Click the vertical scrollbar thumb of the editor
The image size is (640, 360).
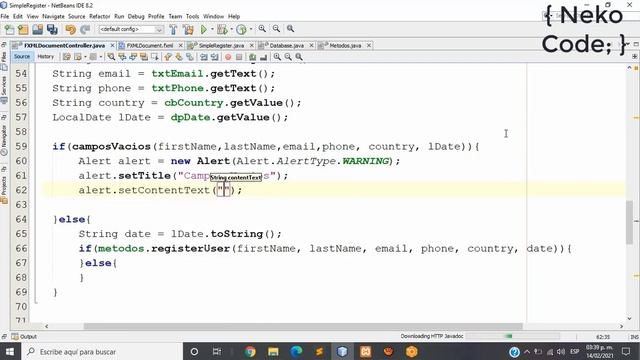coord(629,222)
